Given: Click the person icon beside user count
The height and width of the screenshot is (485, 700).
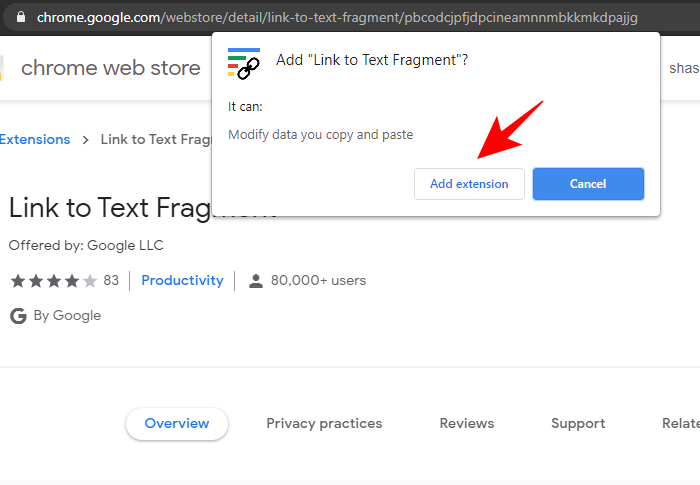Looking at the screenshot, I should point(256,281).
